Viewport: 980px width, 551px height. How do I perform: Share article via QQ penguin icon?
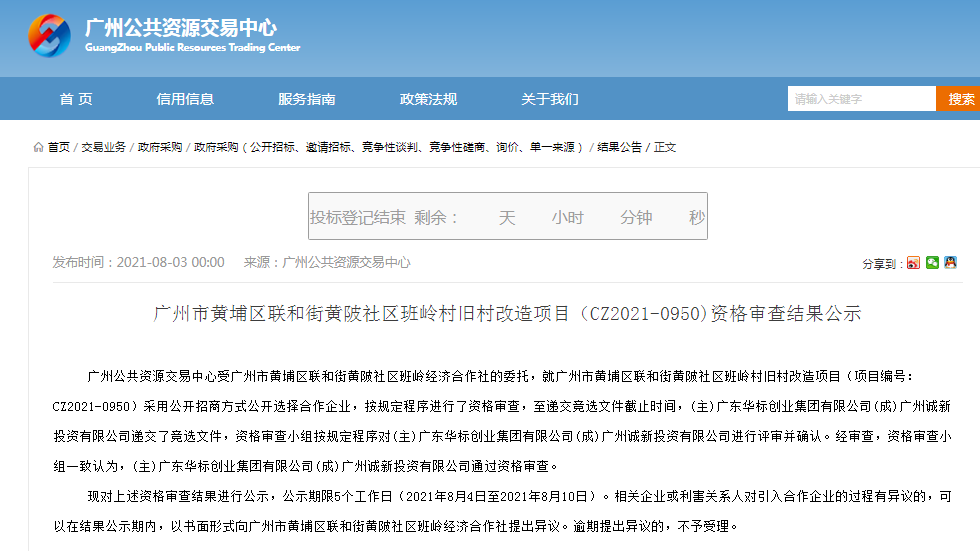tap(950, 263)
